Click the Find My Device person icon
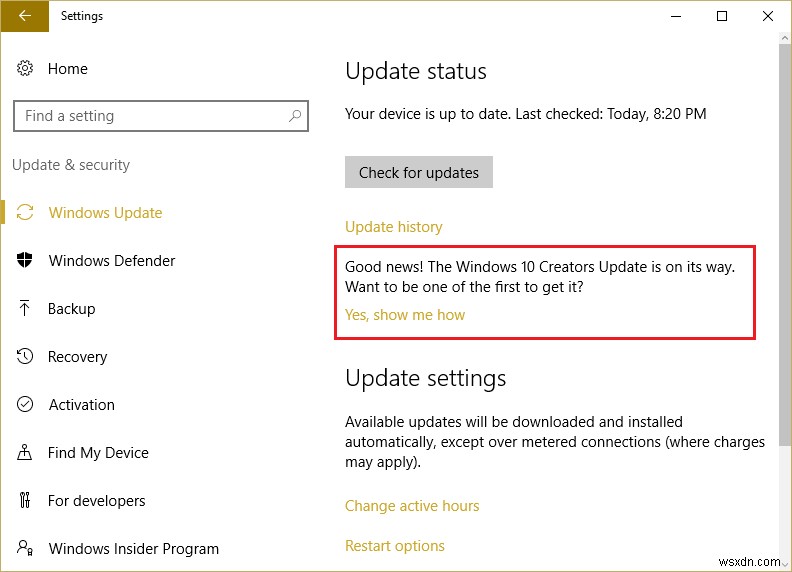Image resolution: width=792 pixels, height=572 pixels. click(x=25, y=453)
